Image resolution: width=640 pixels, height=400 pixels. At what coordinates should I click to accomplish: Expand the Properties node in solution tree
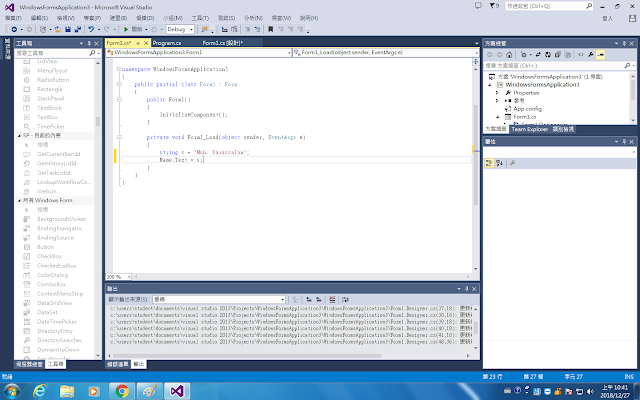tap(499, 93)
